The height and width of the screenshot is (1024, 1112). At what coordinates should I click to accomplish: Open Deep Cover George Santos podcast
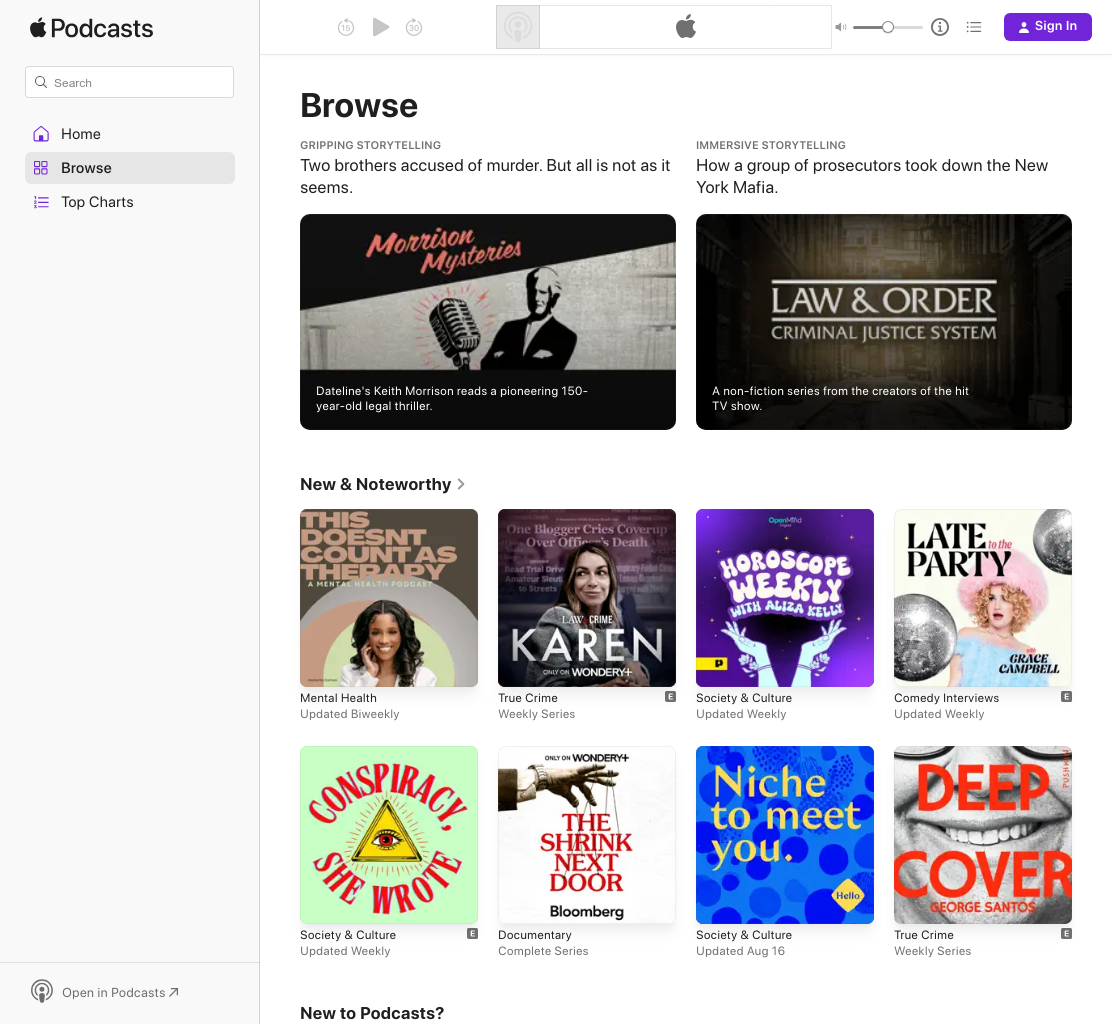(983, 835)
